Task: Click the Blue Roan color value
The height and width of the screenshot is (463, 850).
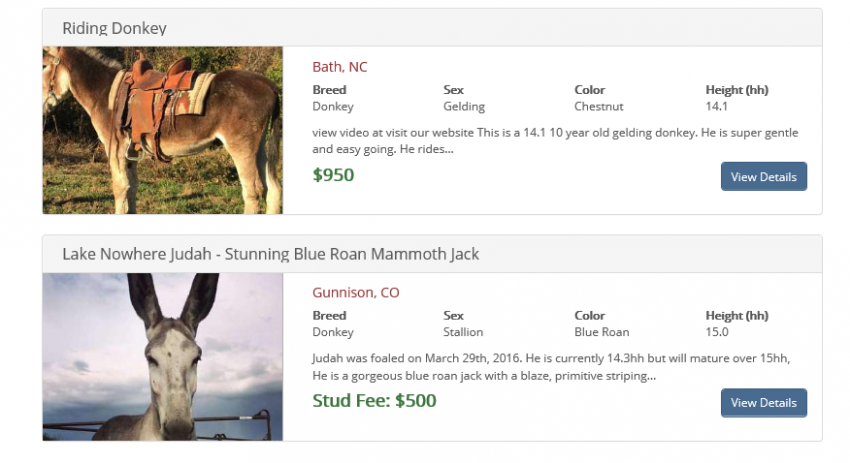Action: click(602, 332)
